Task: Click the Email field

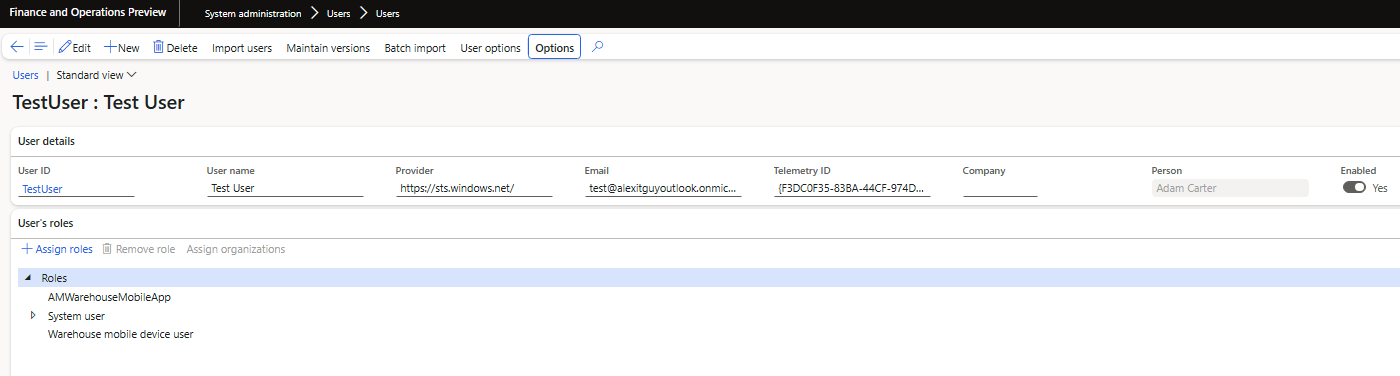Action: pyautogui.click(x=663, y=188)
